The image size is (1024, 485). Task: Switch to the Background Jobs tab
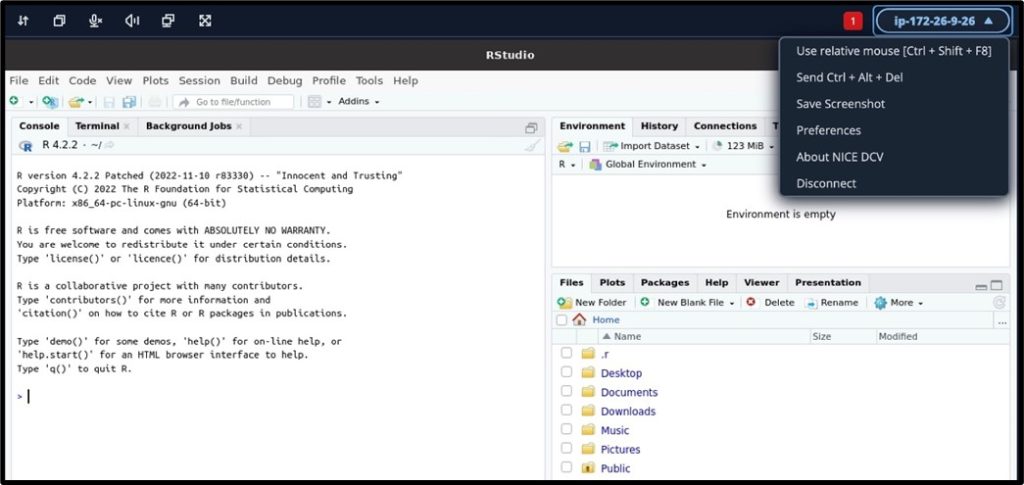[188, 126]
